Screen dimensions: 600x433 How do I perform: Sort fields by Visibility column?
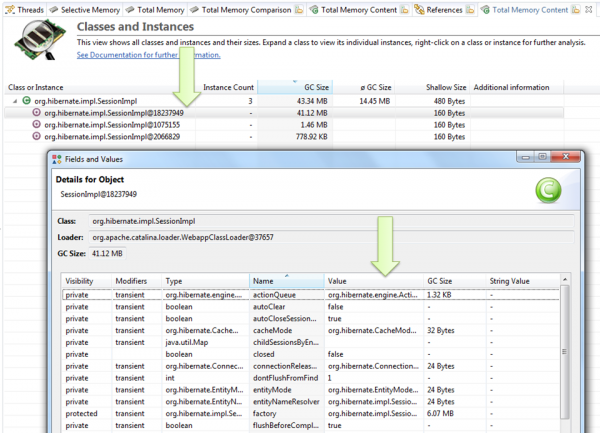(86, 281)
